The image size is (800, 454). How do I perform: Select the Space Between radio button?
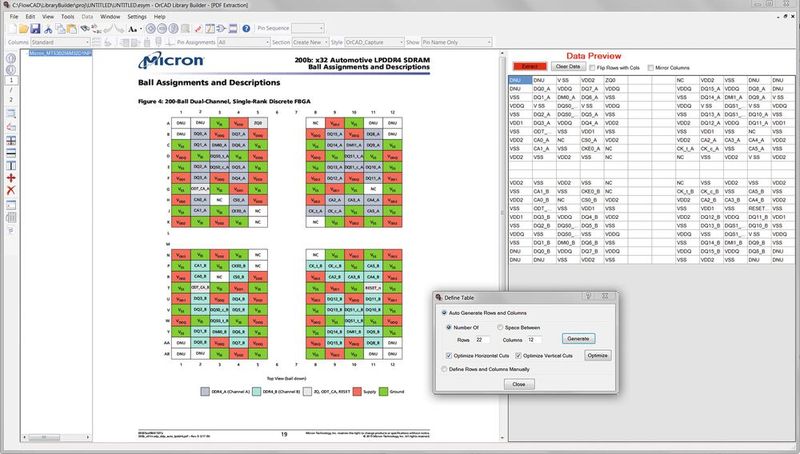500,327
